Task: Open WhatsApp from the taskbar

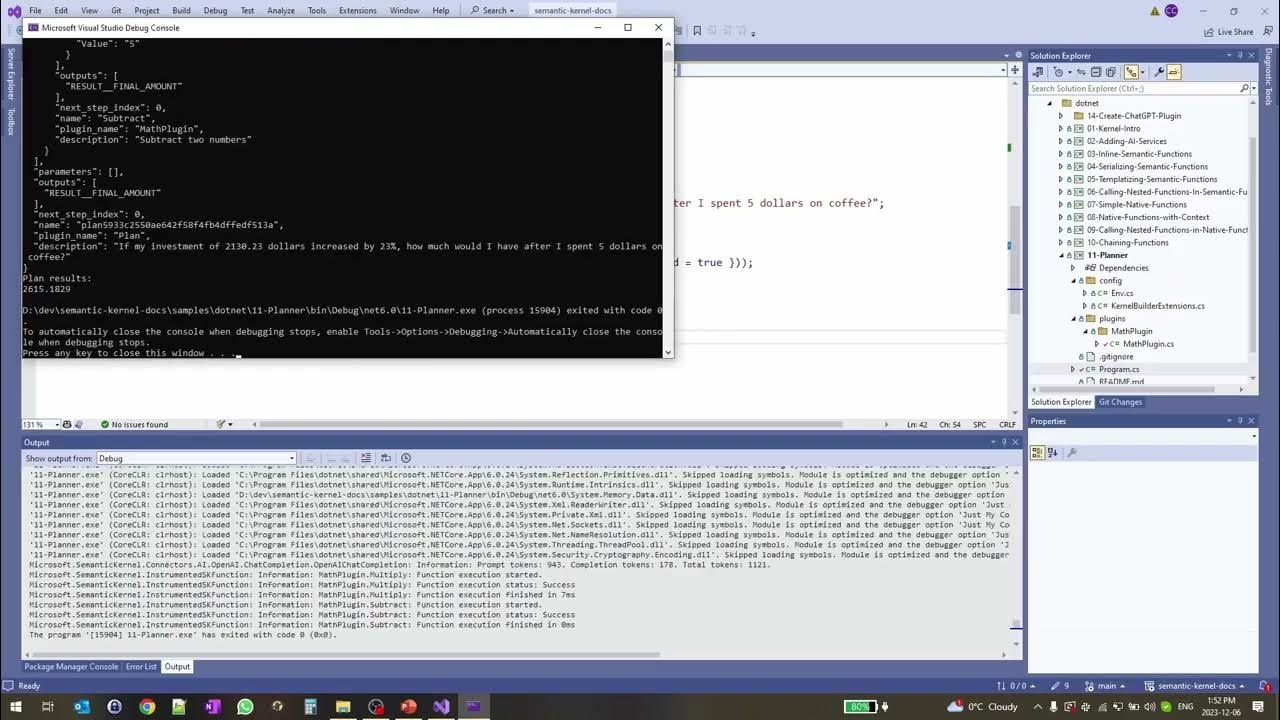Action: click(x=245, y=706)
